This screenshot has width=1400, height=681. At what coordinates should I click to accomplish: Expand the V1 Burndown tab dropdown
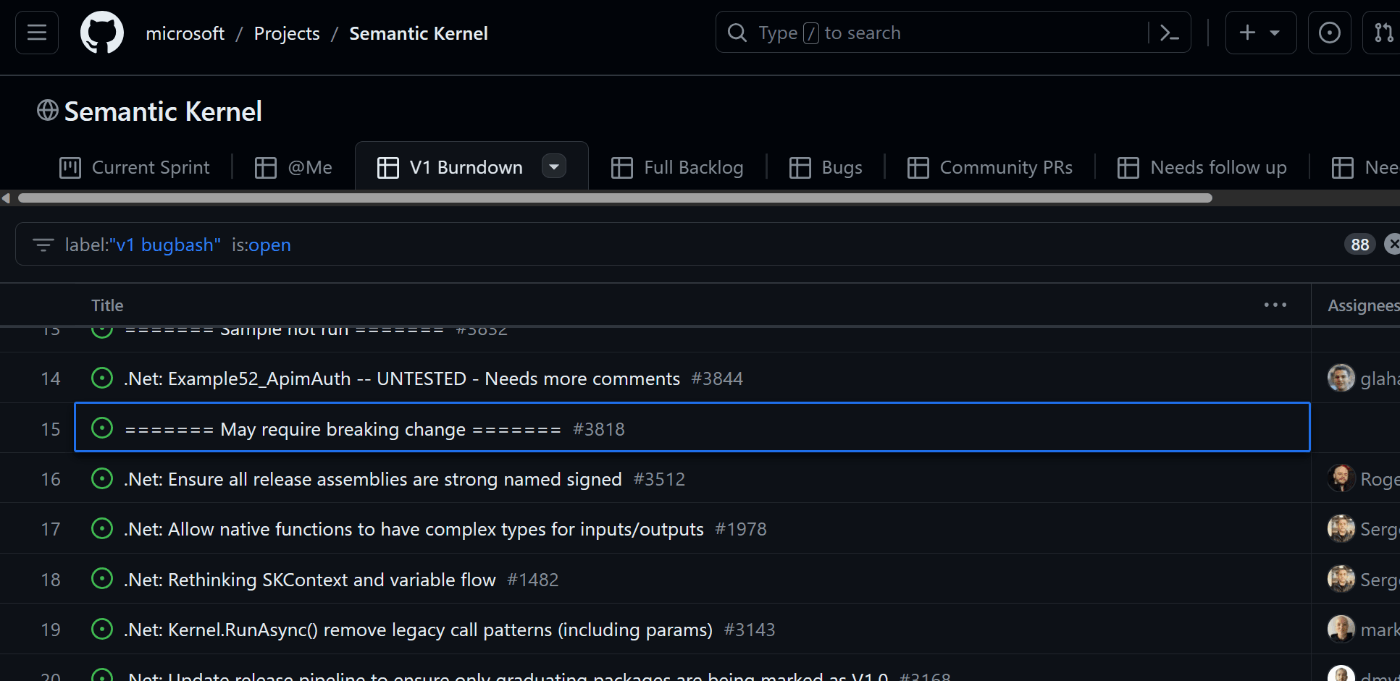tap(554, 167)
